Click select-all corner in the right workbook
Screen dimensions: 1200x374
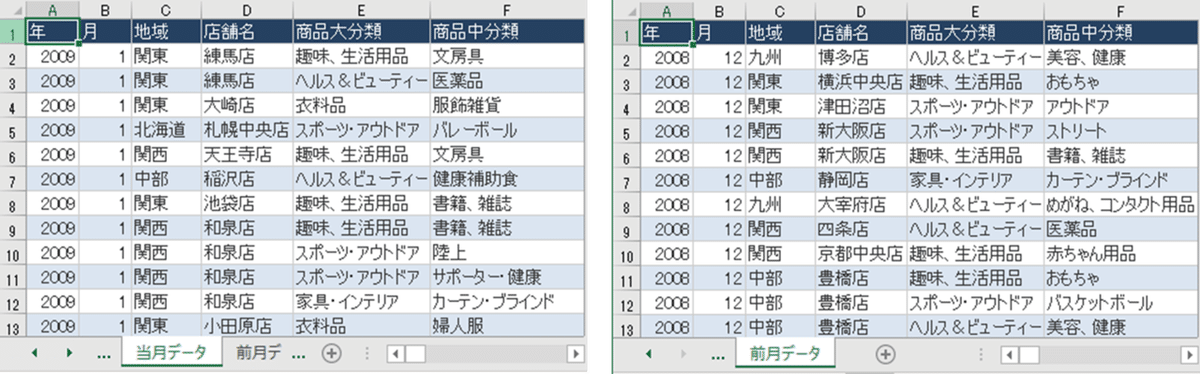pos(626,10)
